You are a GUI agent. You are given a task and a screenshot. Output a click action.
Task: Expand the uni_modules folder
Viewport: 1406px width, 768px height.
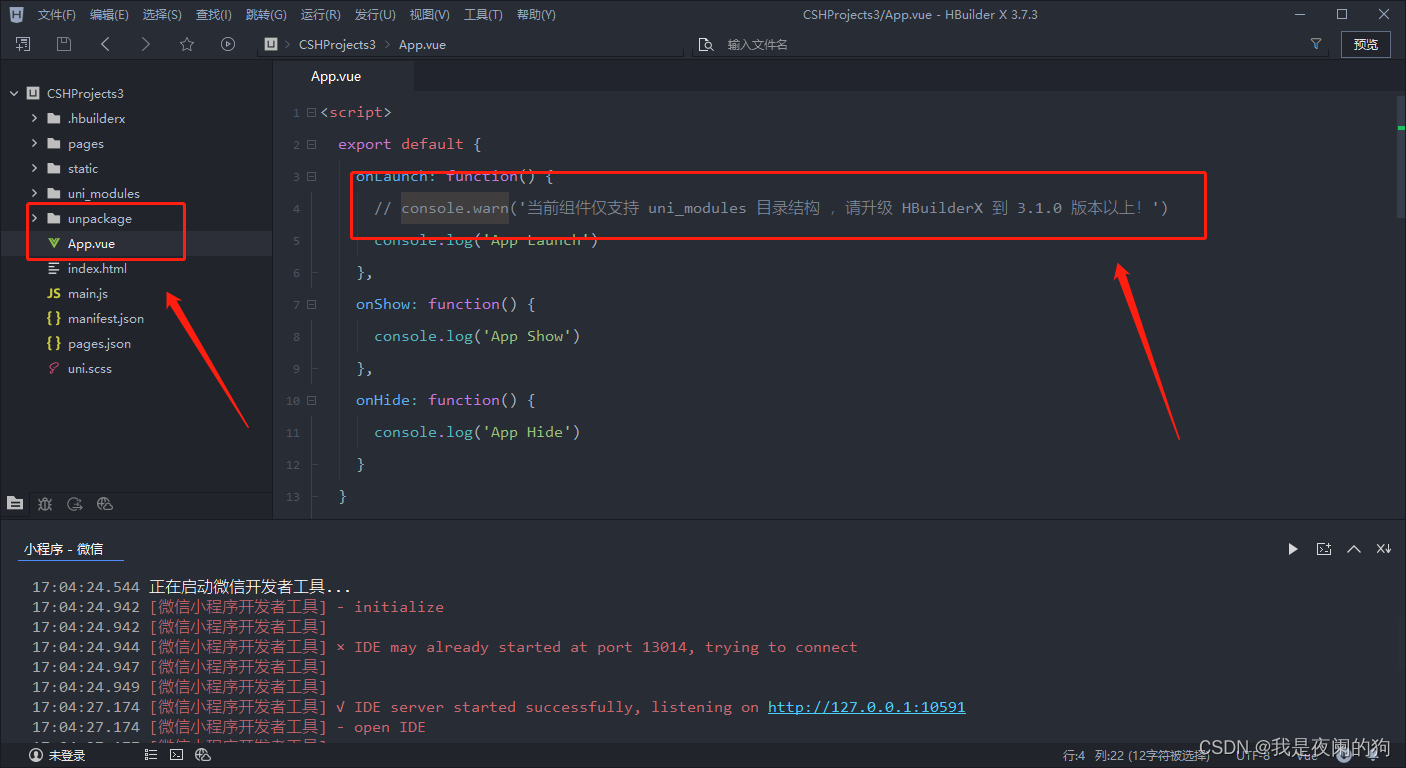coord(35,193)
